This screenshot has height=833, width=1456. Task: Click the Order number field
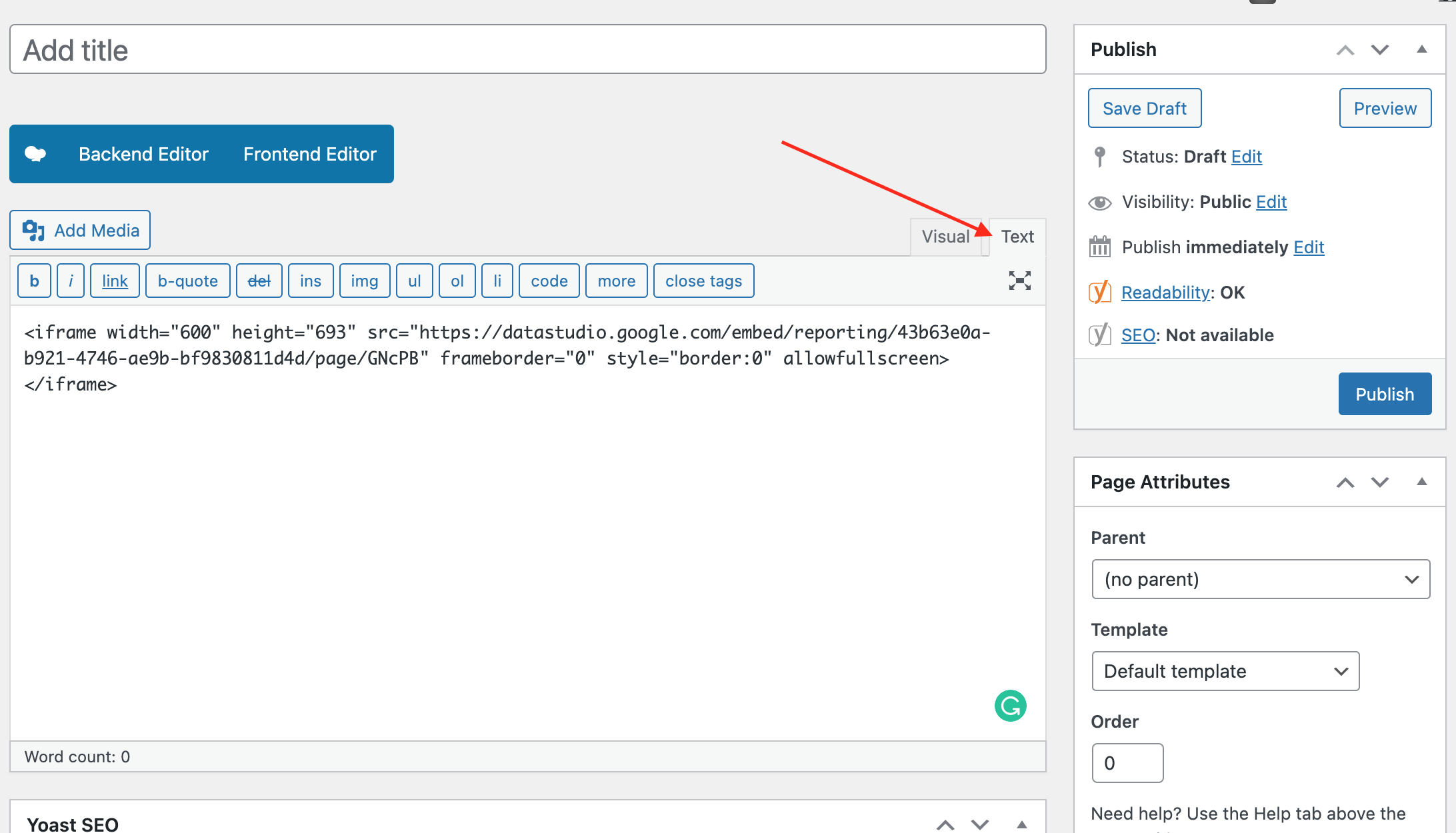click(1127, 763)
